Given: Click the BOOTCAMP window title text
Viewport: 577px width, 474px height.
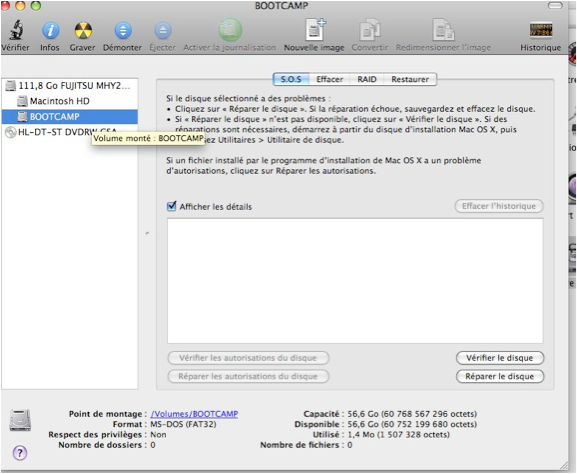Looking at the screenshot, I should pyautogui.click(x=282, y=6).
